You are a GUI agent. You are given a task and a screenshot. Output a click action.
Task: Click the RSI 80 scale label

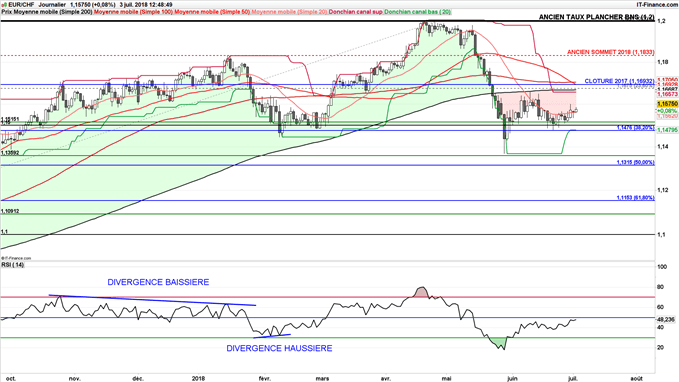coord(660,287)
